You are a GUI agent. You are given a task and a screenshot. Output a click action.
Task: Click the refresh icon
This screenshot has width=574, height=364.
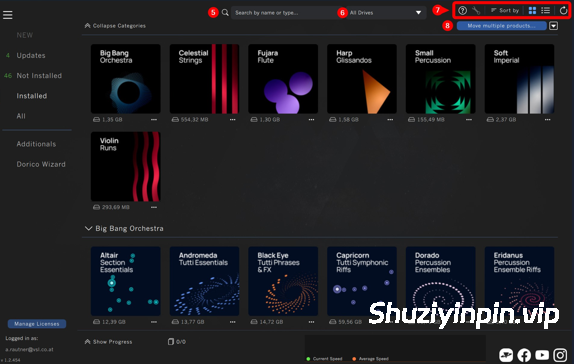tap(563, 11)
